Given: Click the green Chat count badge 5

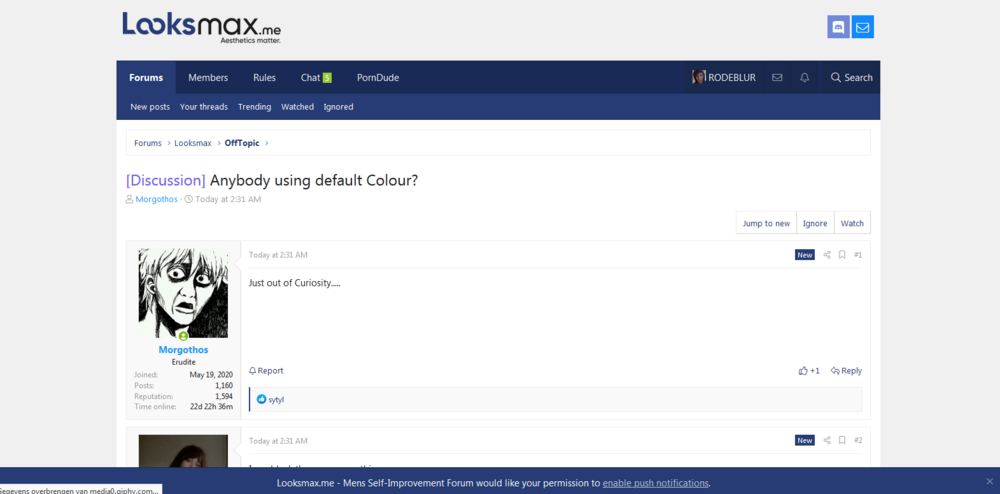Looking at the screenshot, I should tap(327, 78).
